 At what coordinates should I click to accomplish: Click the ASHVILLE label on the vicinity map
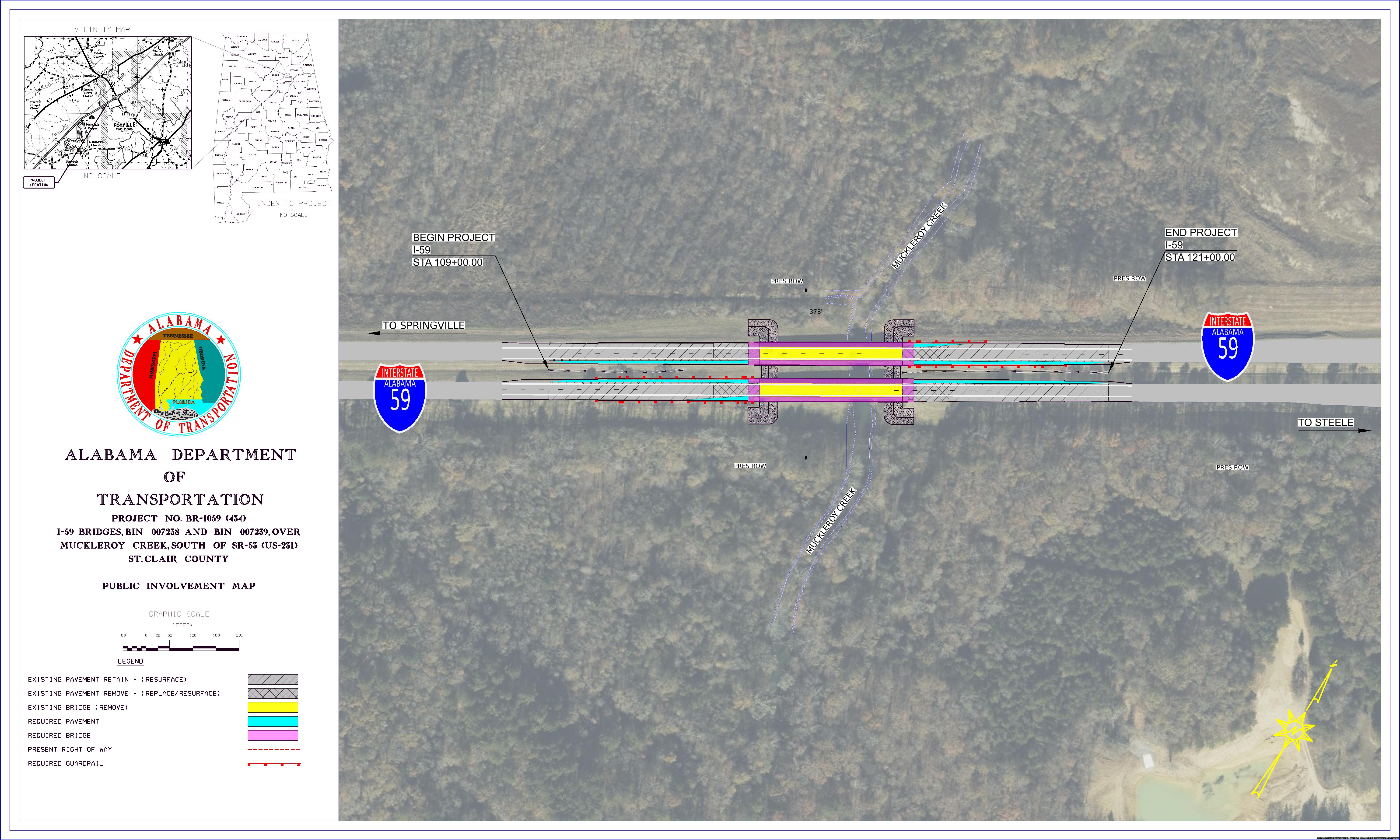(x=125, y=125)
